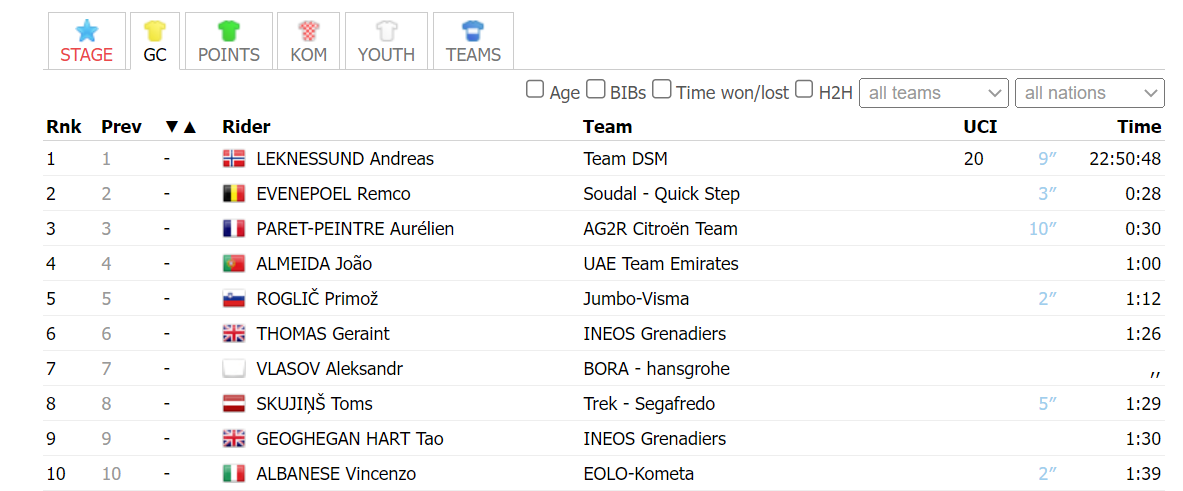The image size is (1183, 491).
Task: Expand the all nations dropdown
Action: (x=1090, y=93)
